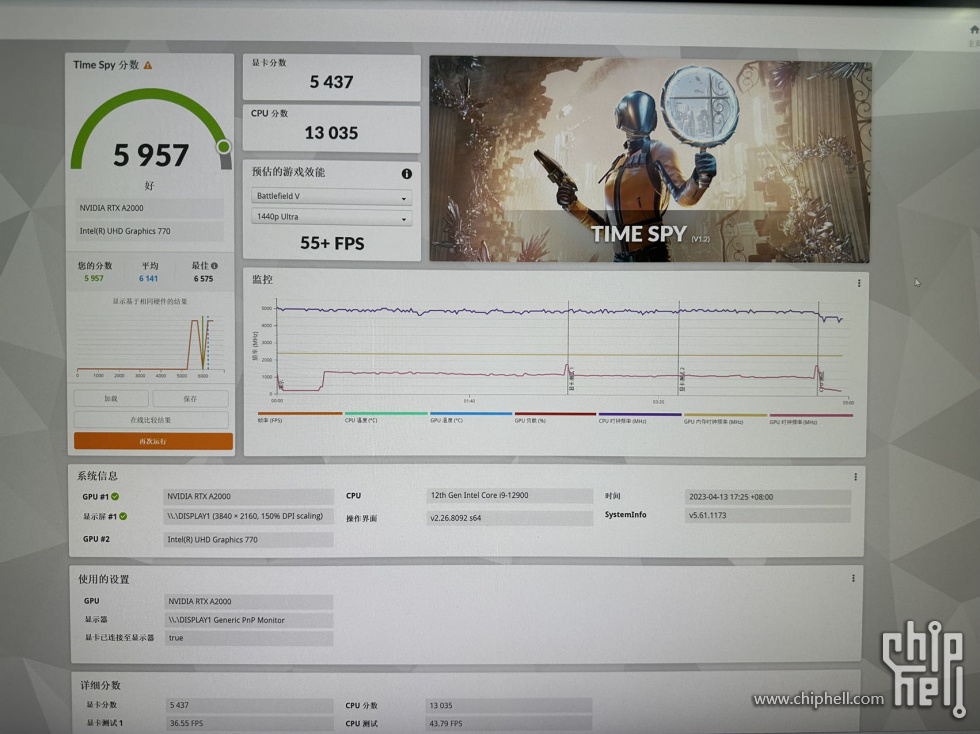
Task: Click the CPU score 13 035 card
Action: point(331,128)
